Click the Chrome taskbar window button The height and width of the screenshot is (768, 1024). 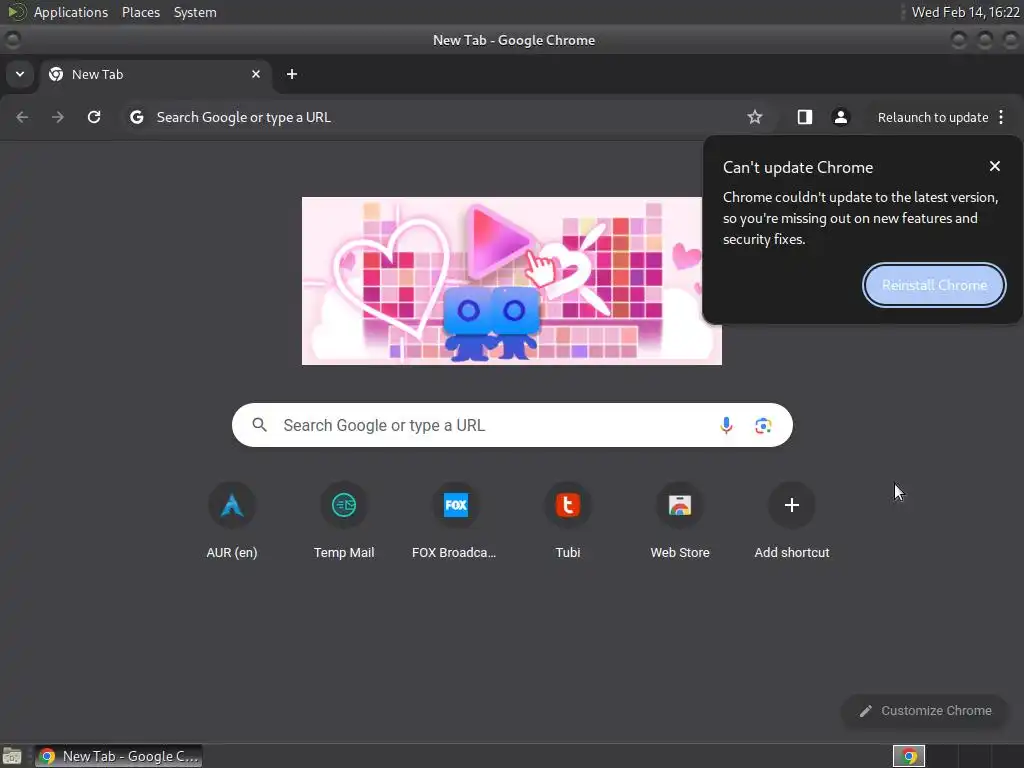point(119,756)
